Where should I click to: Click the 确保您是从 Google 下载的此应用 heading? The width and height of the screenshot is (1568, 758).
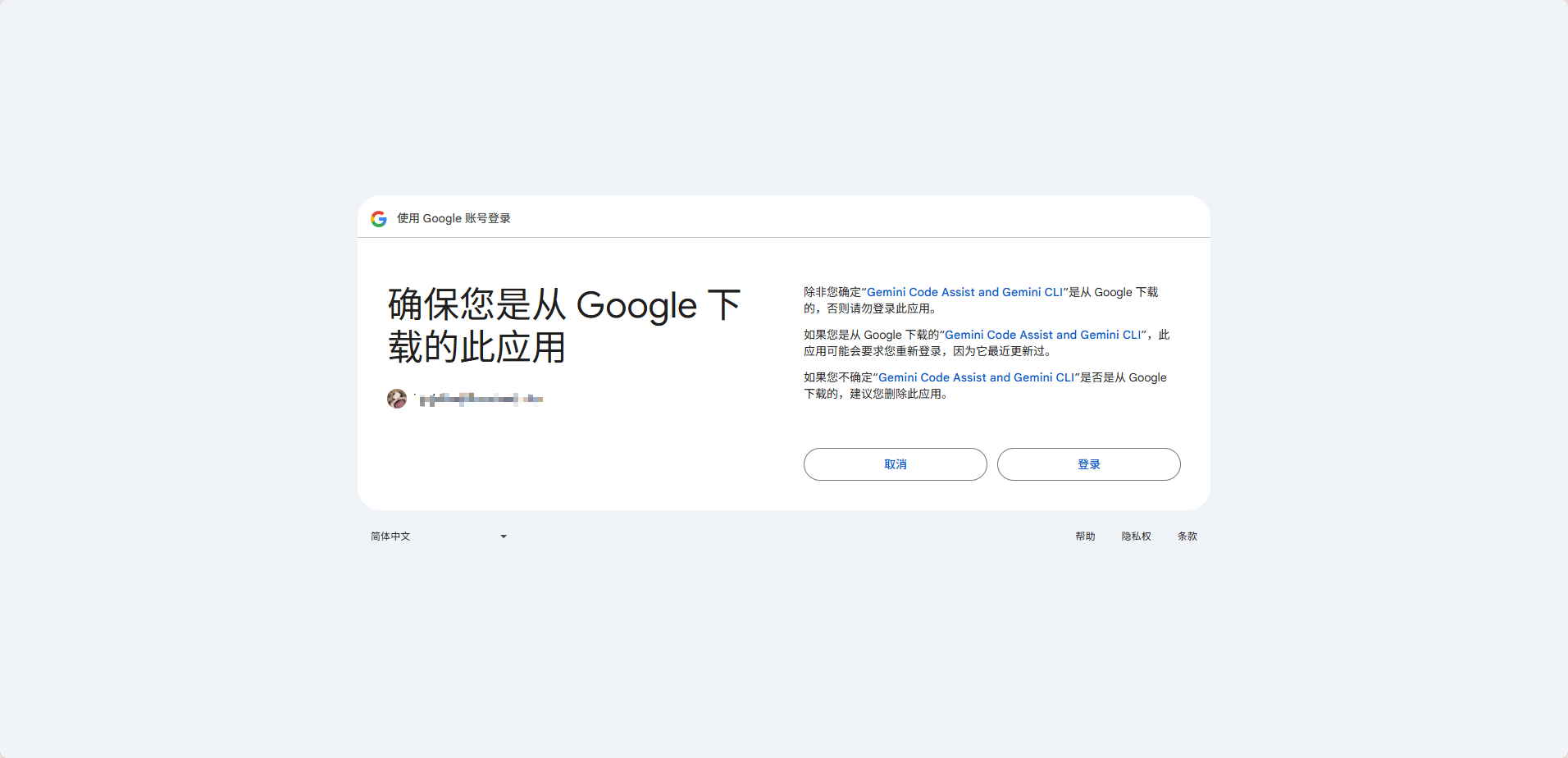563,326
